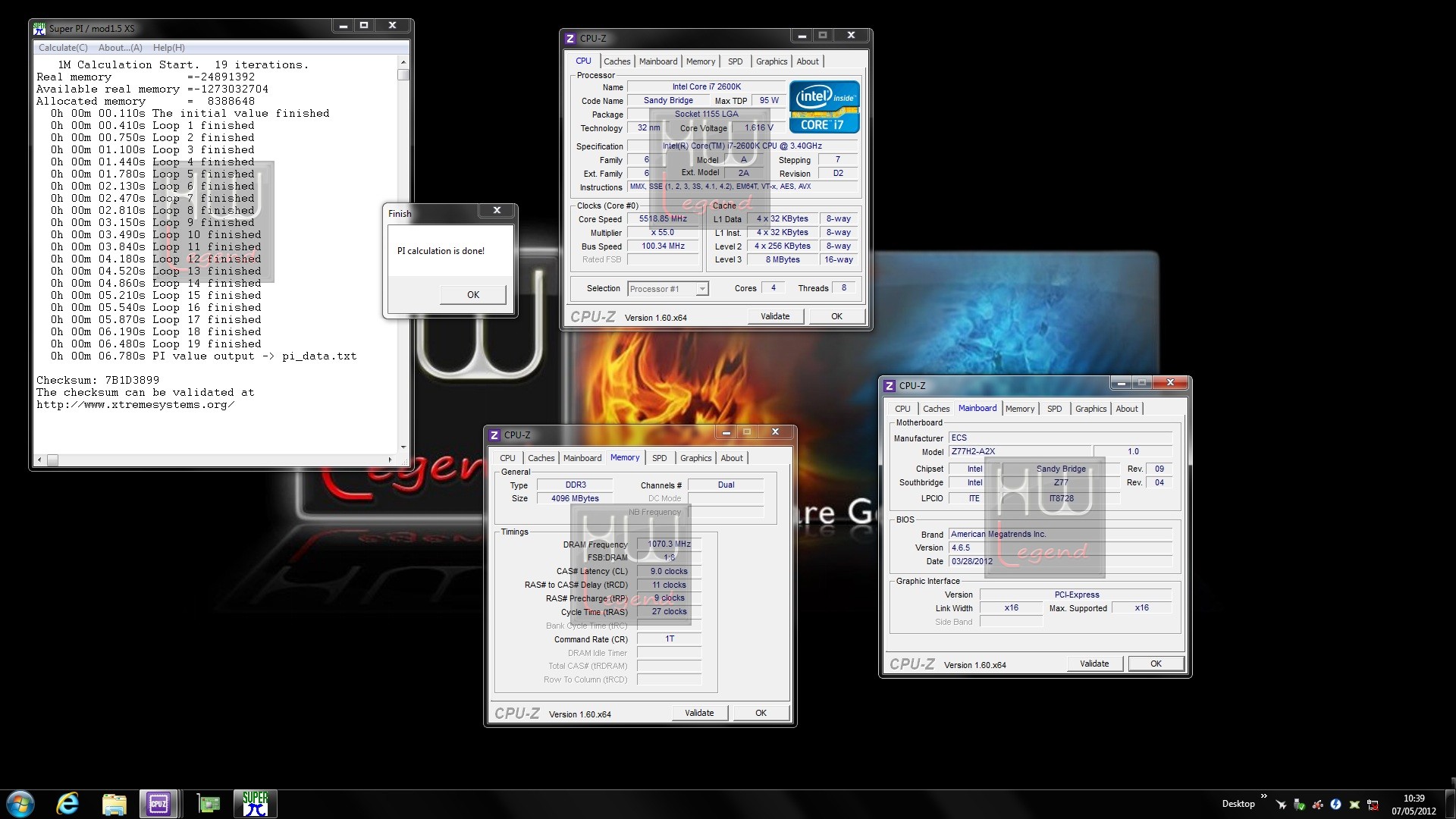Screen dimensions: 1456x819
Task: Open Graphics tab in Memory window
Action: pos(695,458)
